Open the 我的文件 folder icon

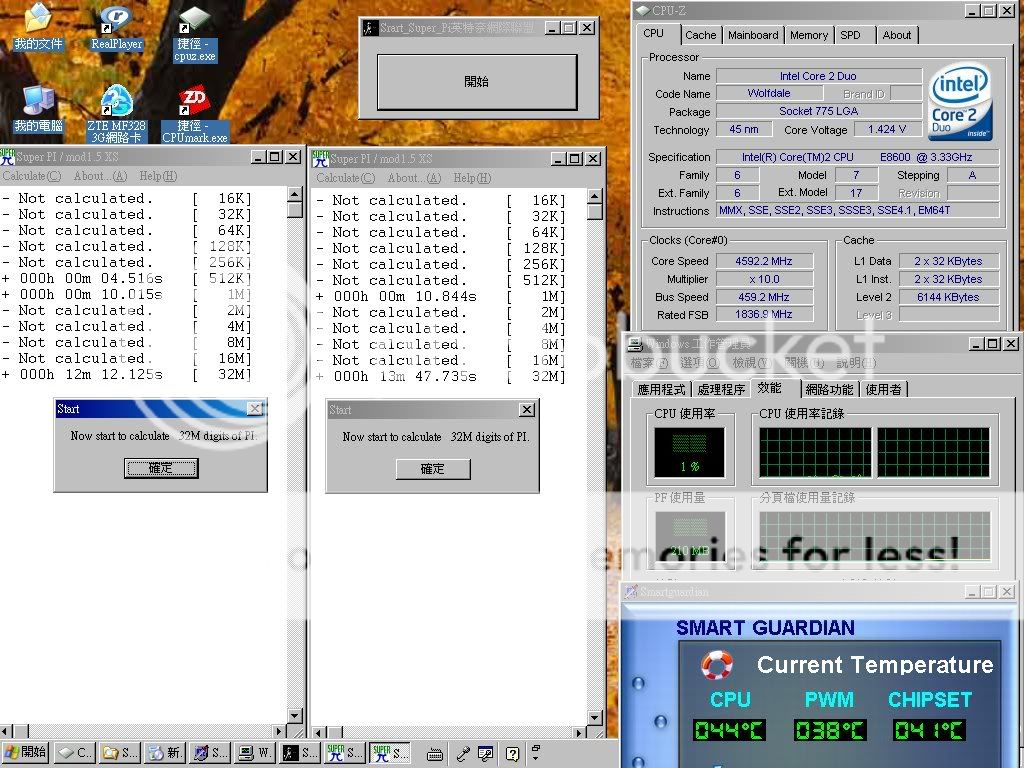[38, 20]
